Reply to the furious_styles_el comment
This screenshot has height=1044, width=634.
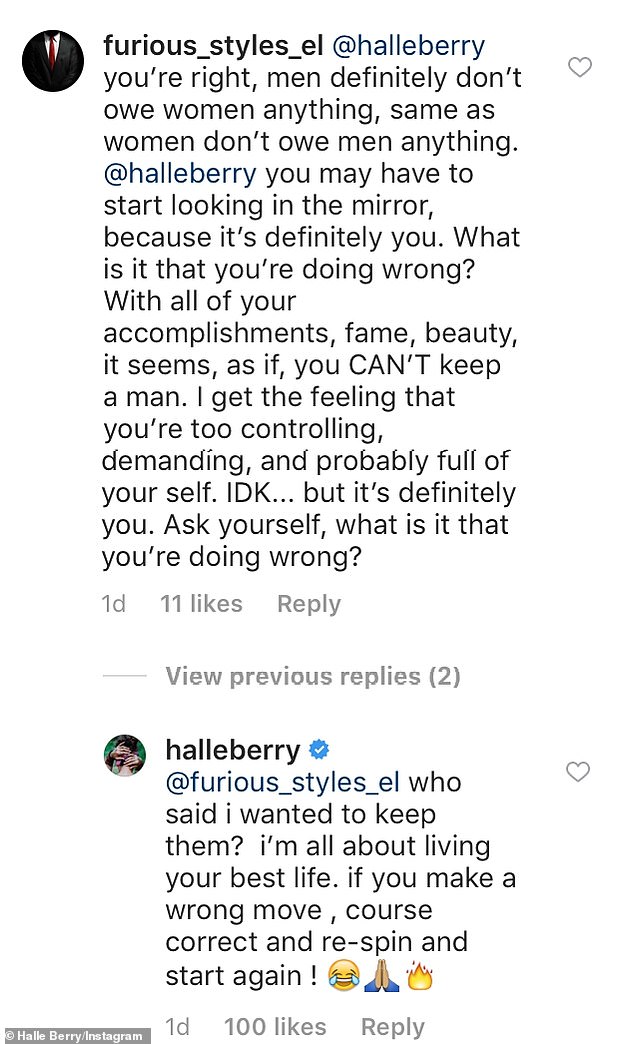308,604
